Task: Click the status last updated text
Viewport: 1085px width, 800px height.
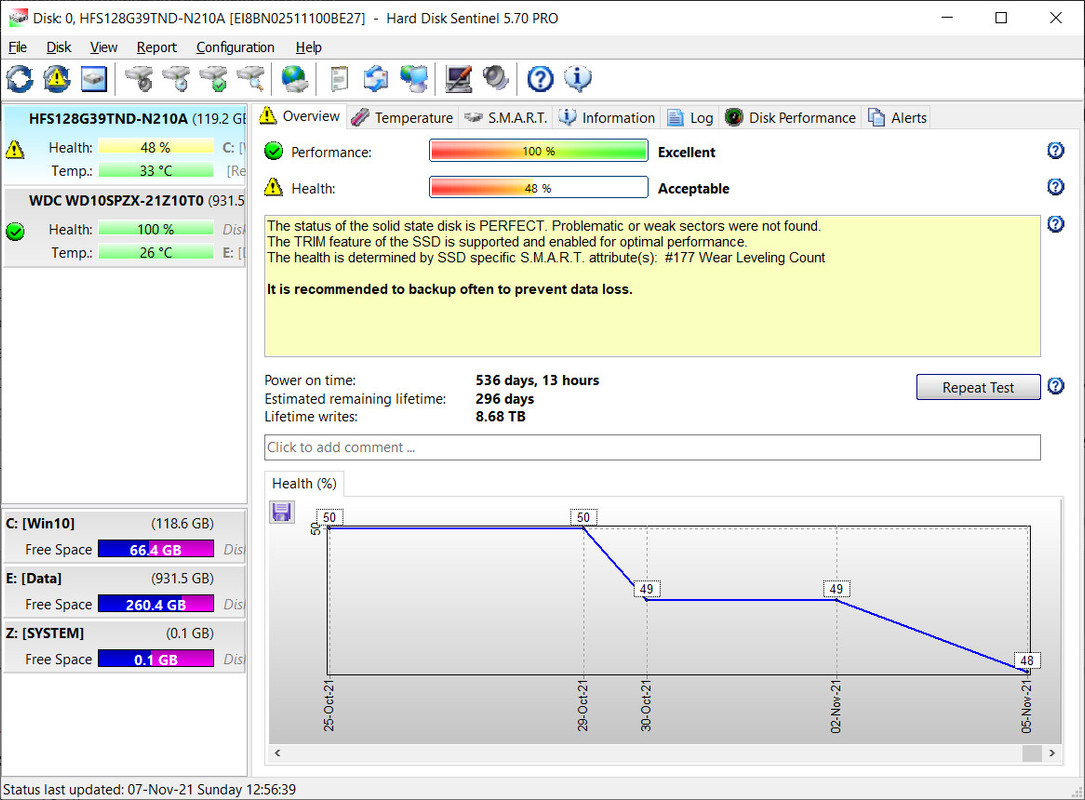Action: click(x=149, y=790)
